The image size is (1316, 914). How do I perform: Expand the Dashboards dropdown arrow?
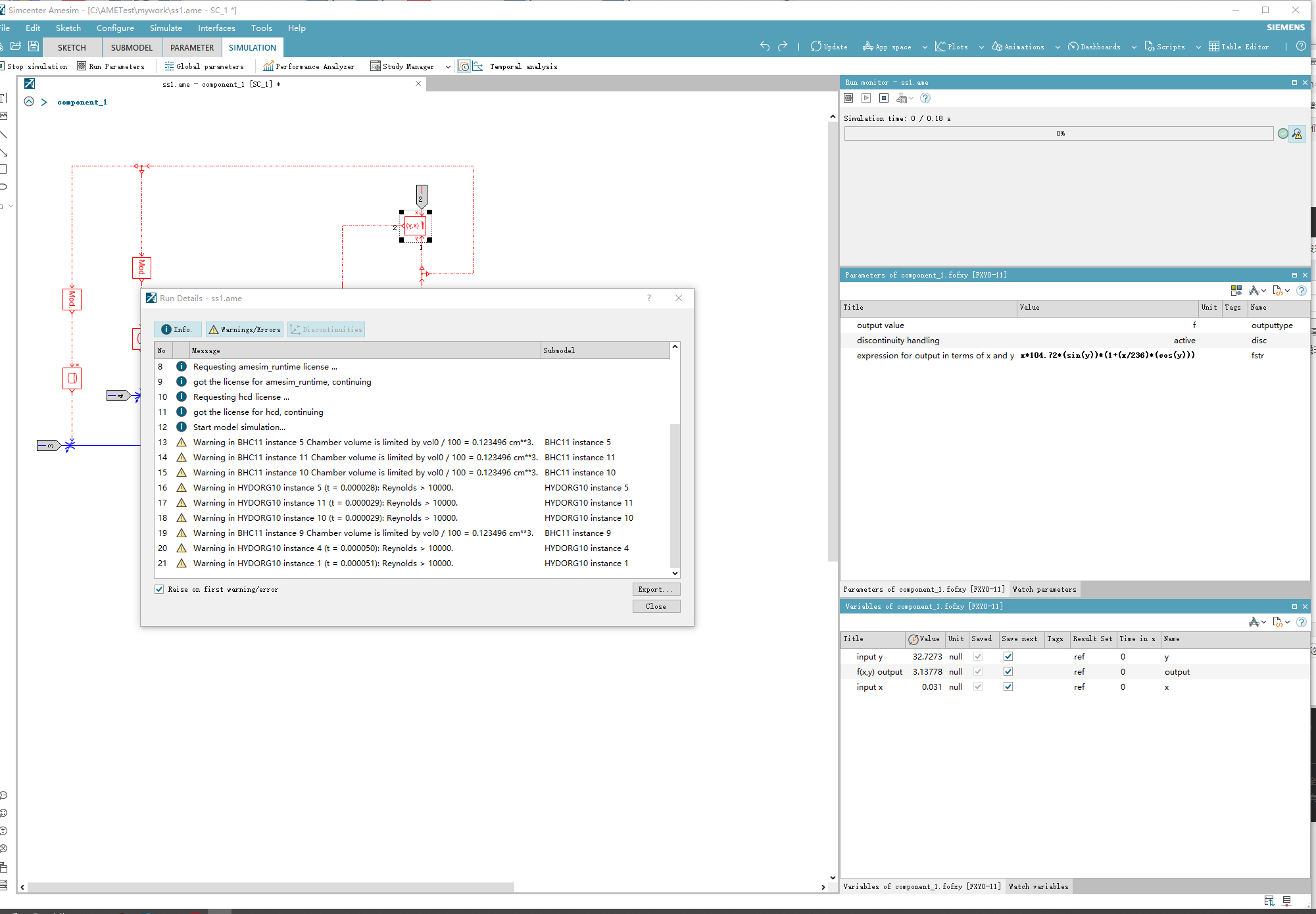click(x=1134, y=47)
